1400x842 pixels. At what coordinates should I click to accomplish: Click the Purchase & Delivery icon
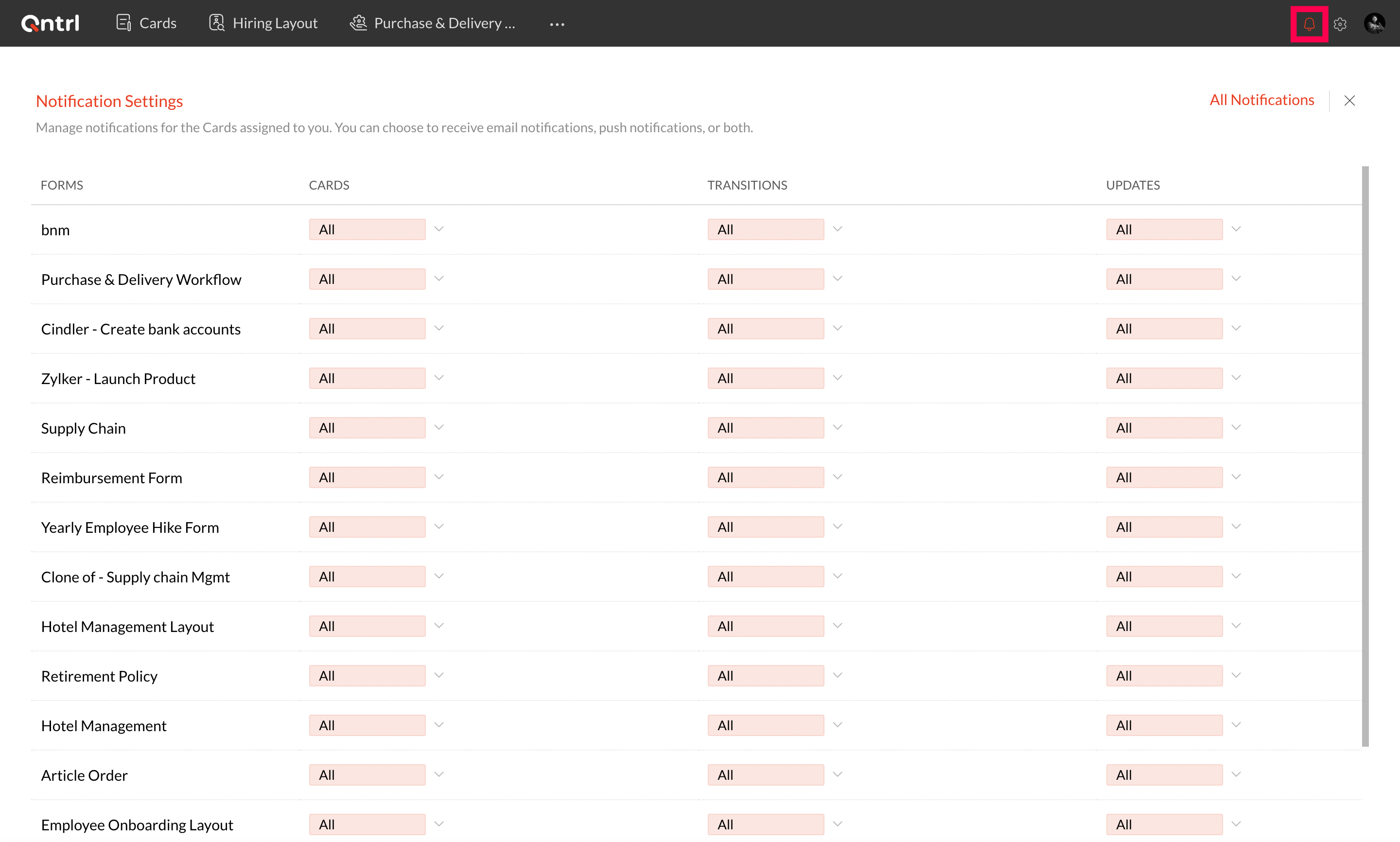point(359,23)
